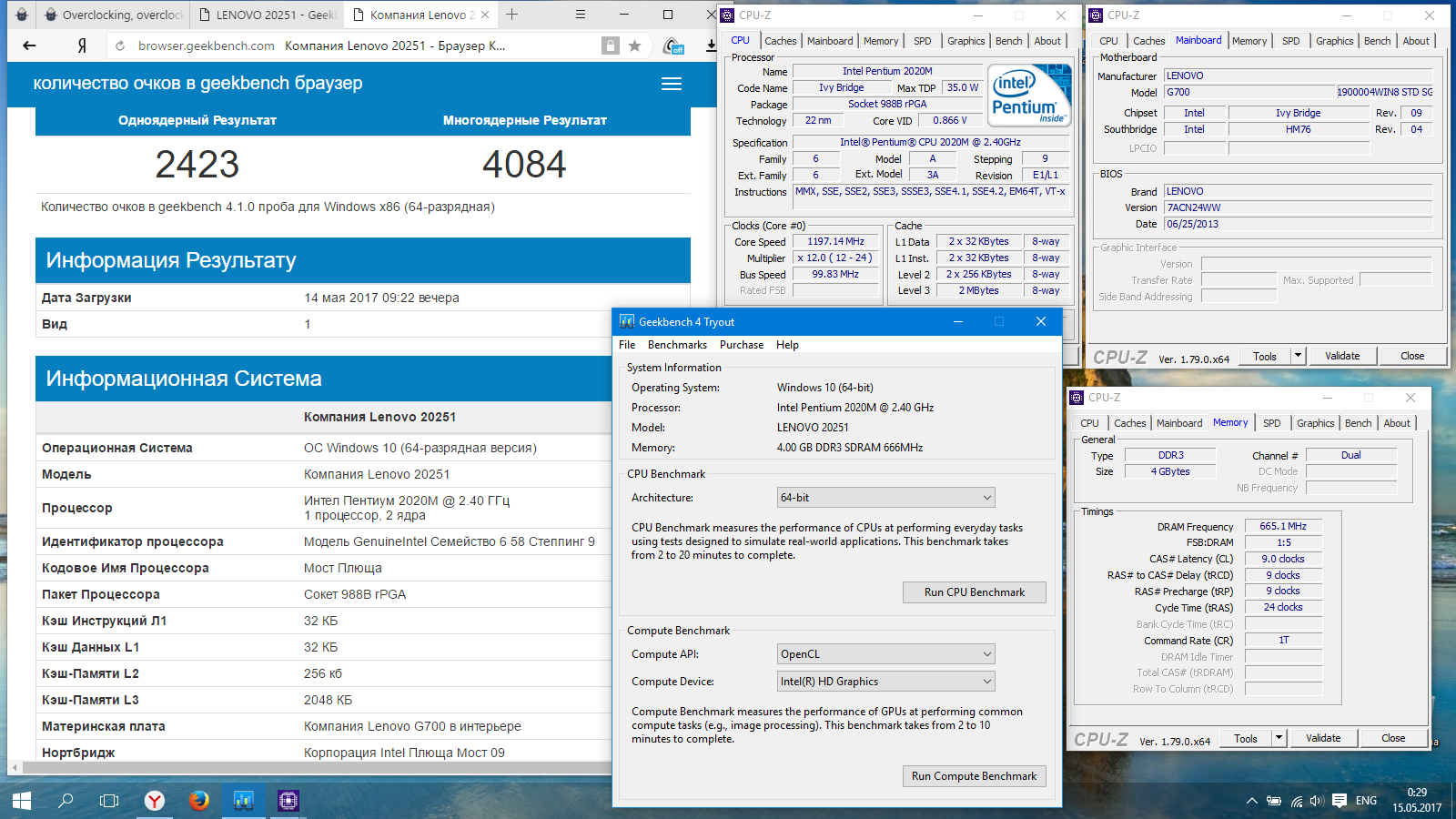This screenshot has height=819, width=1456.
Task: Click the Intel Pentium inside logo in CPU-Z
Action: click(1030, 96)
